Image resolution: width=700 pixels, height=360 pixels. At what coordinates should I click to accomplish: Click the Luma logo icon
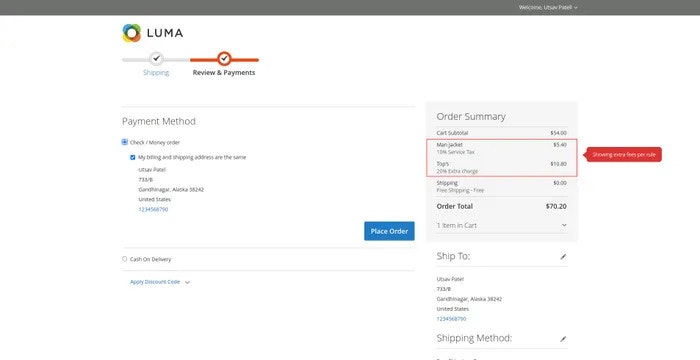coord(131,33)
